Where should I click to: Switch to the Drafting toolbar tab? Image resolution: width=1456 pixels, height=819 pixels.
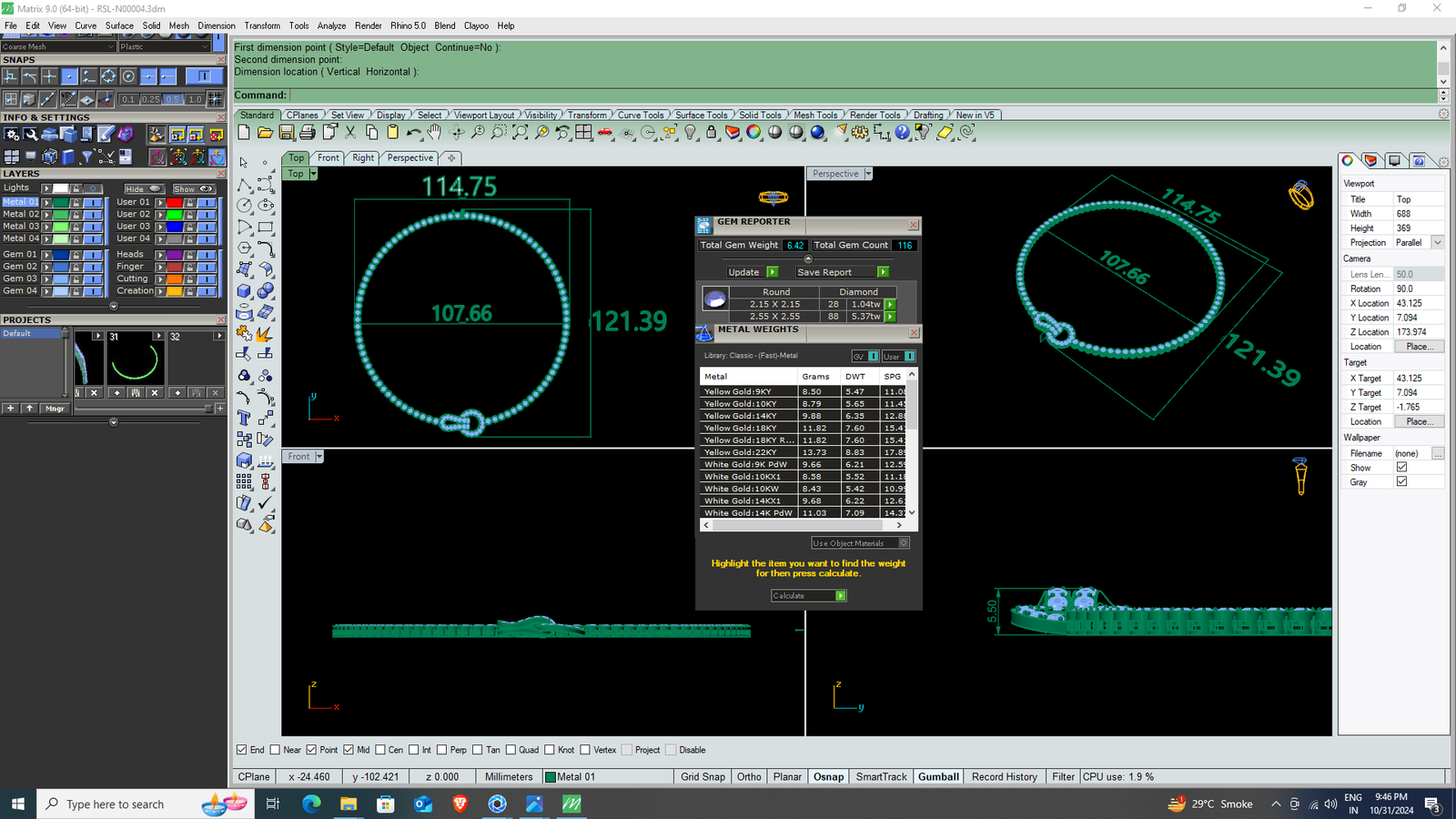(x=928, y=116)
